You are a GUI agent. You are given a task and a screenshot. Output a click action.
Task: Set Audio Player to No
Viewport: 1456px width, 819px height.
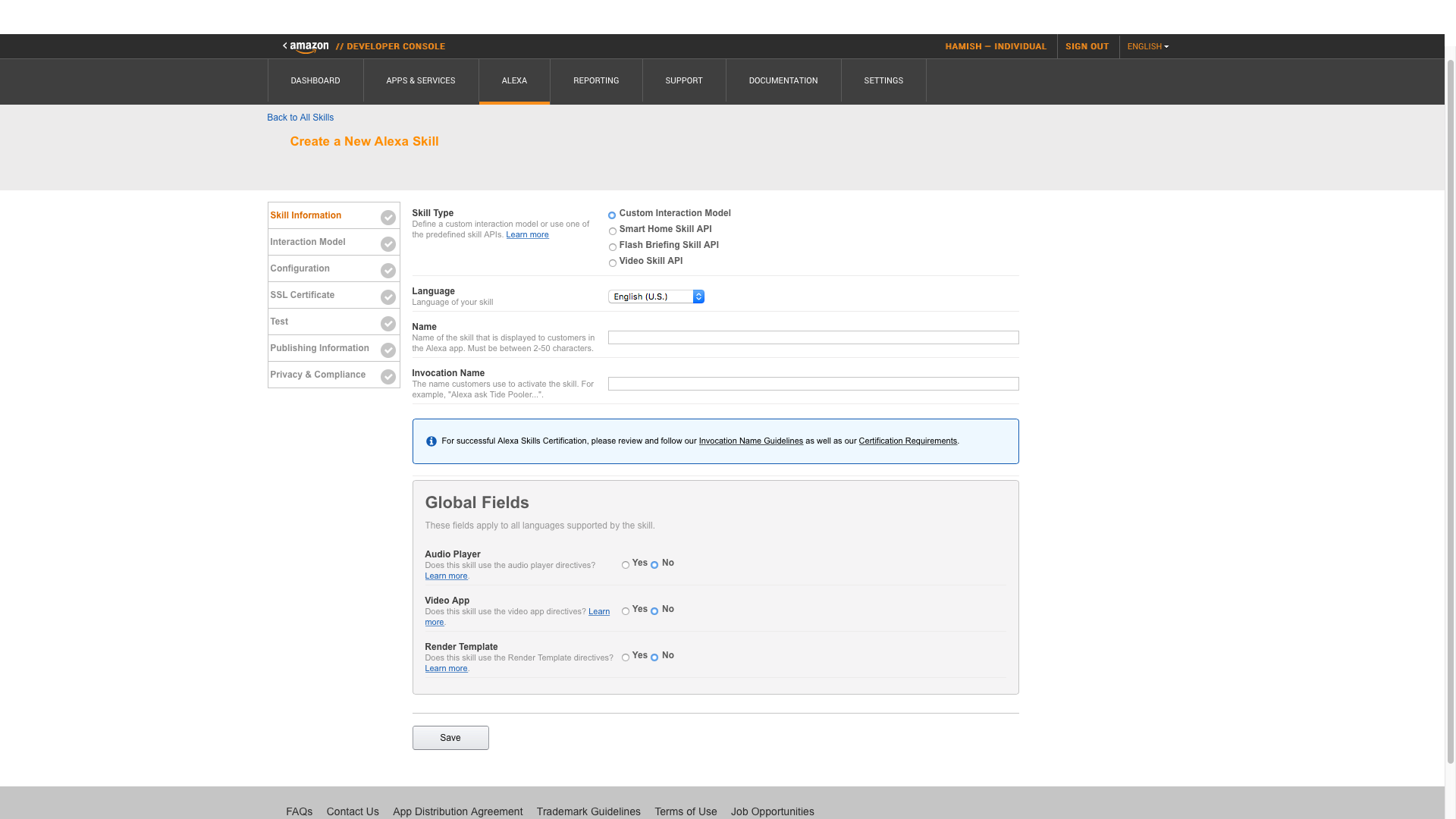coord(654,565)
